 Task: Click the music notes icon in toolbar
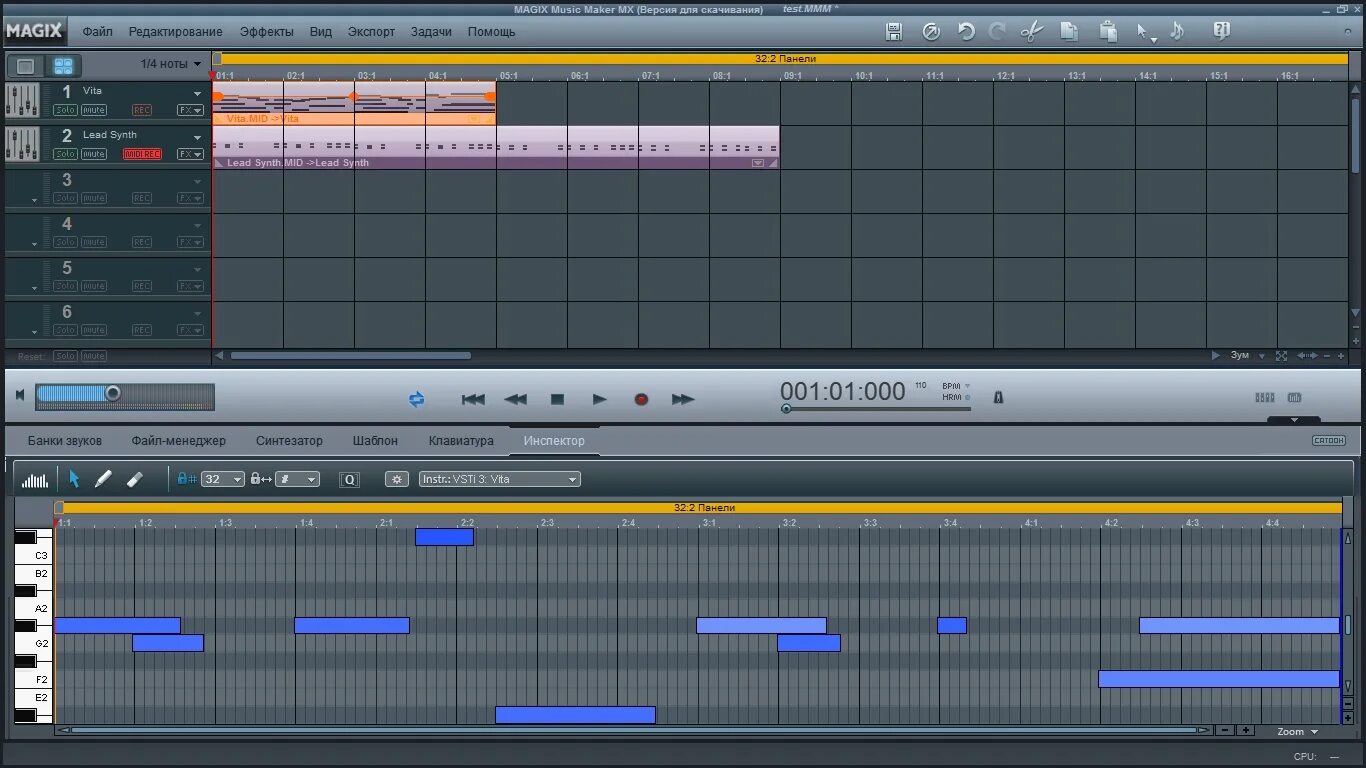1177,32
